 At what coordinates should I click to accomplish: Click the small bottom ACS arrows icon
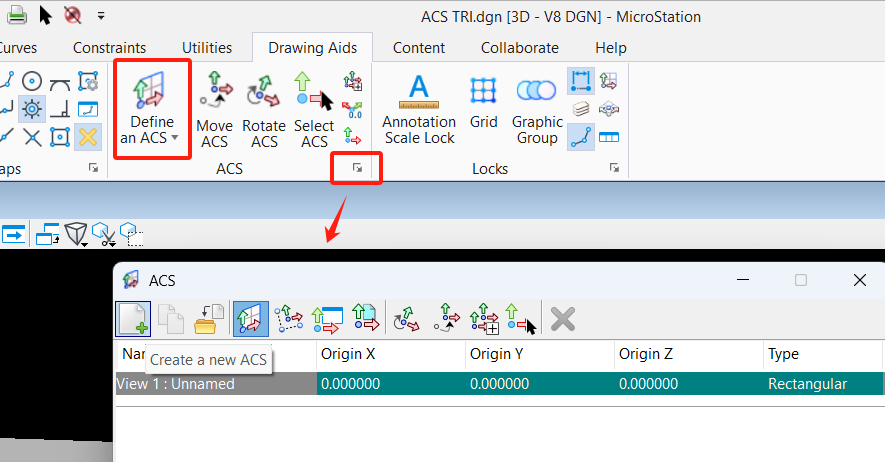click(352, 136)
